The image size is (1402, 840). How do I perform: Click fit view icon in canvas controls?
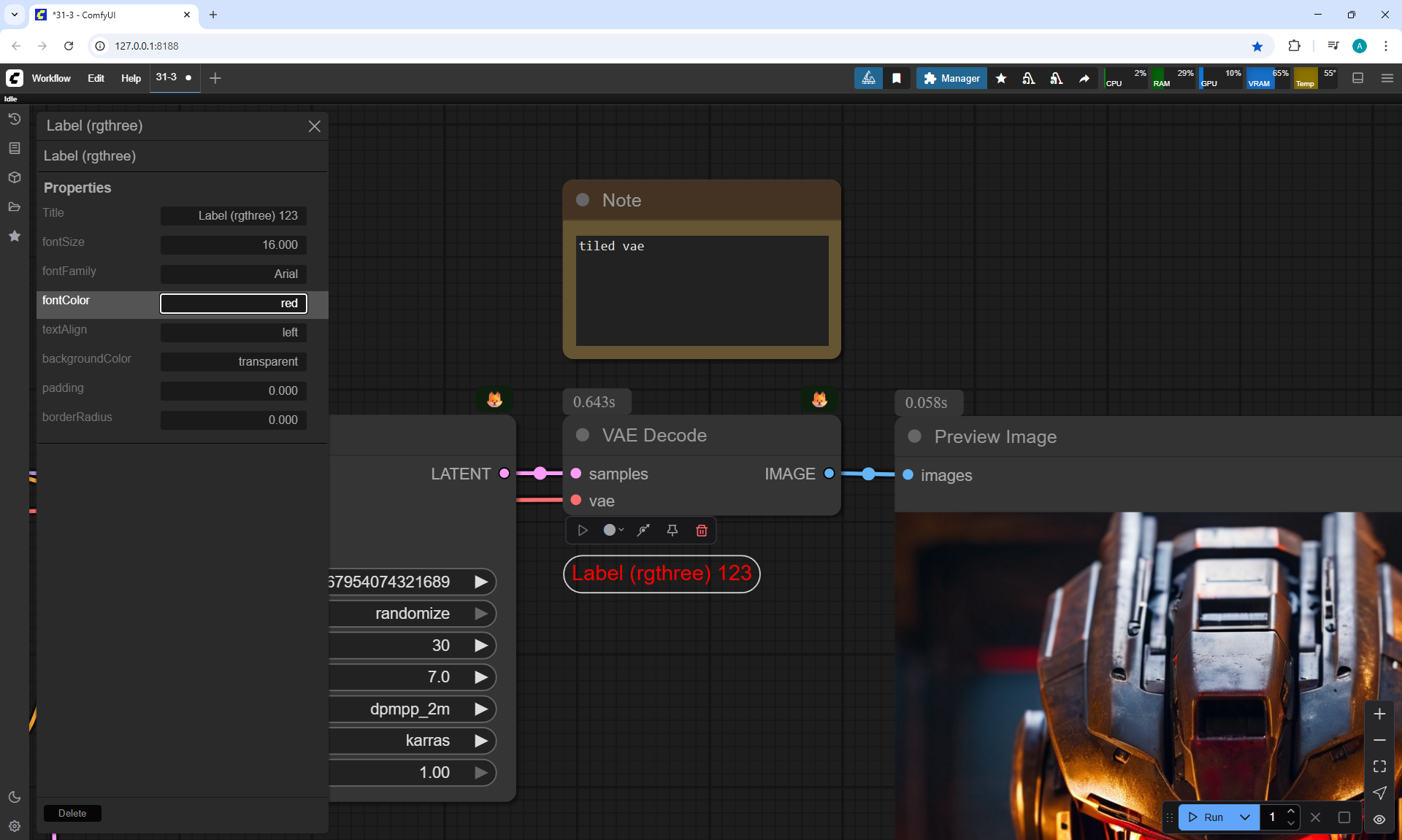point(1379,766)
